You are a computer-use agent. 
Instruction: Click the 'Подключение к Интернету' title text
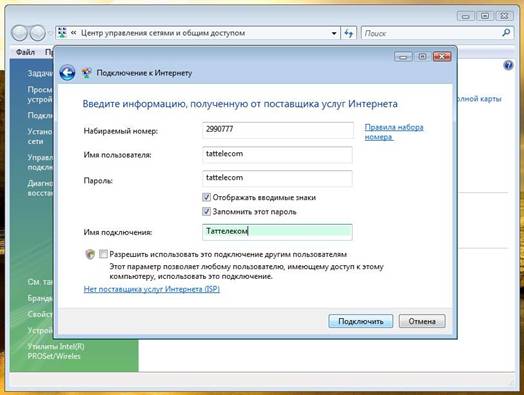pyautogui.click(x=144, y=73)
